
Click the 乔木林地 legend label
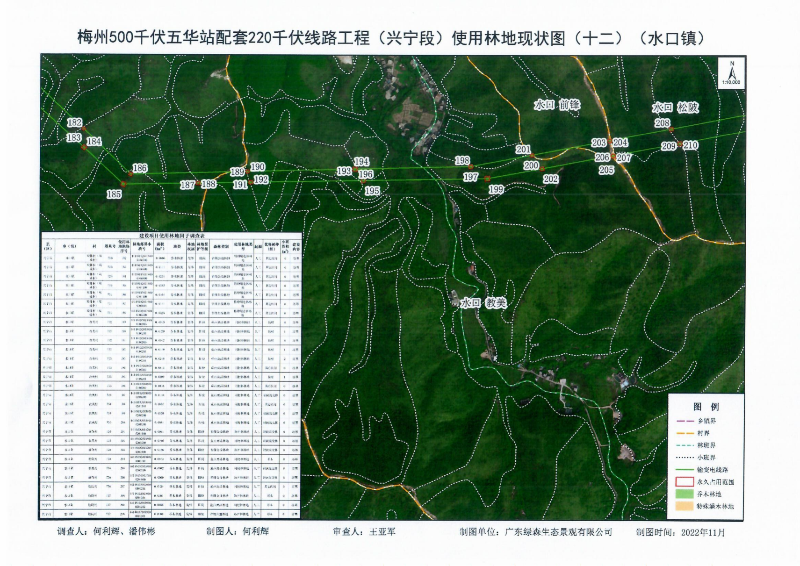[710, 494]
